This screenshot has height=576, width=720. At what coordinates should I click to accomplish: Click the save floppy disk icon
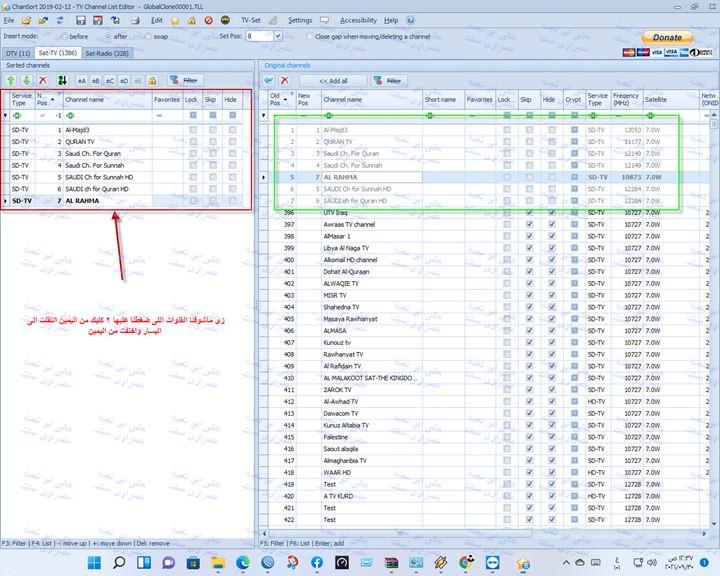point(81,21)
